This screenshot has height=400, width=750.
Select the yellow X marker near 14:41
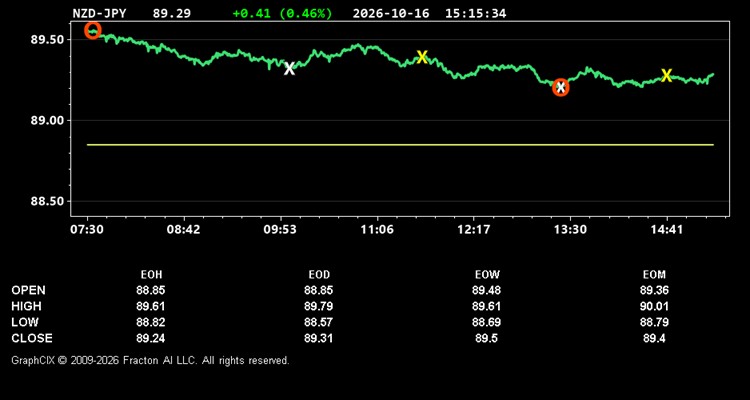coord(666,75)
